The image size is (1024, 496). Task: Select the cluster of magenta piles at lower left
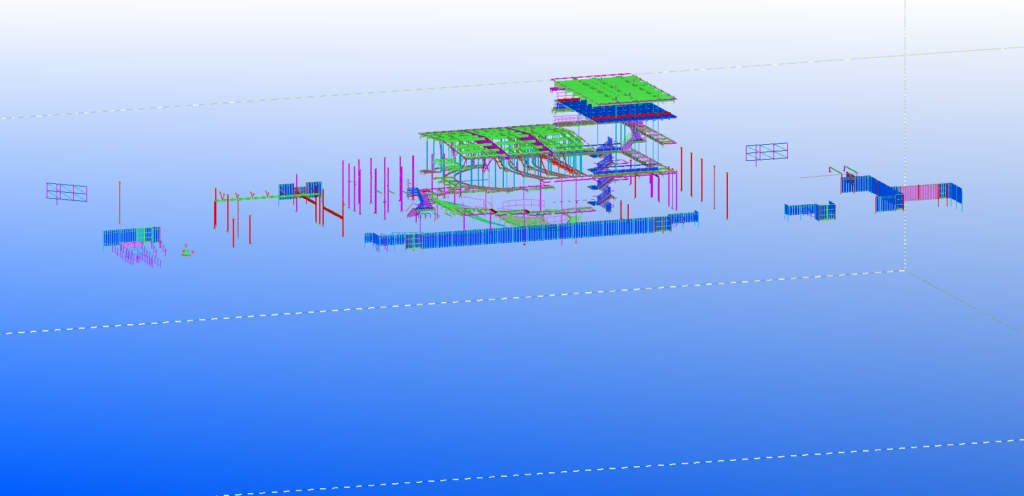140,255
